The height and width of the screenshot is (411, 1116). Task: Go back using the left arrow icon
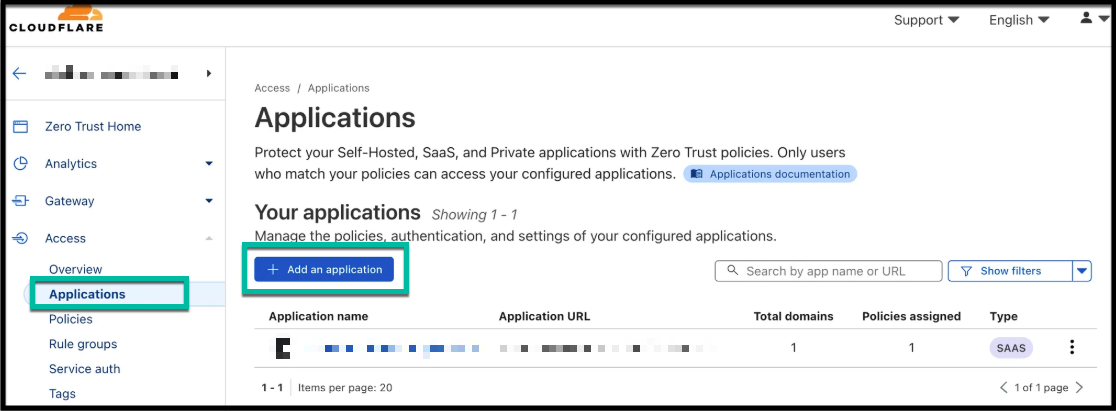[x=19, y=73]
